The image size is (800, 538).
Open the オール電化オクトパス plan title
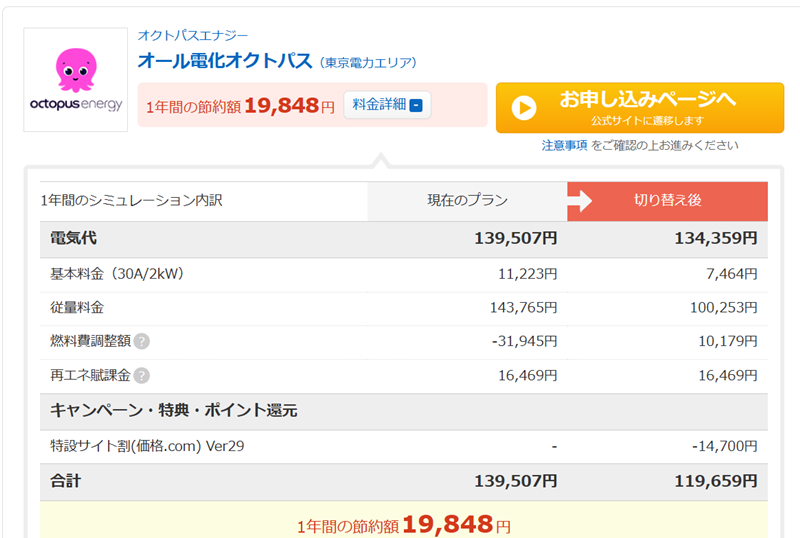(x=225, y=61)
